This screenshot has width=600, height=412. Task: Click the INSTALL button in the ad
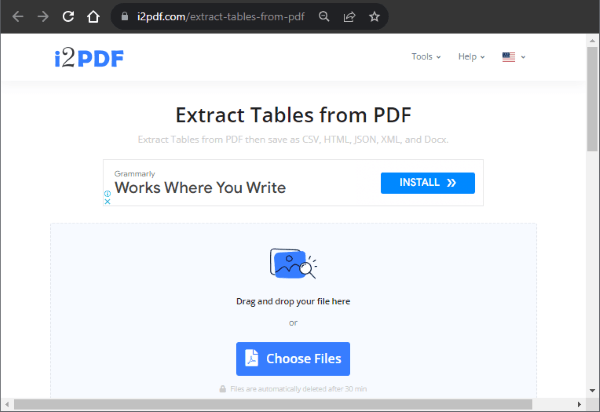tap(427, 183)
